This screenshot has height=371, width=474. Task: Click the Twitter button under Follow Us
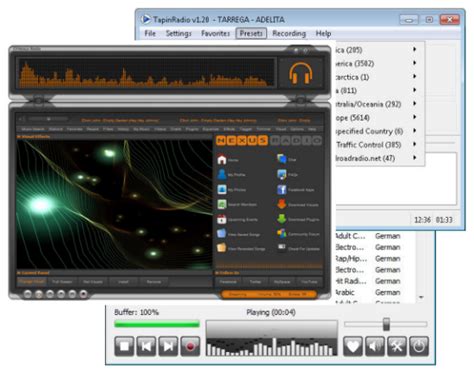255,282
